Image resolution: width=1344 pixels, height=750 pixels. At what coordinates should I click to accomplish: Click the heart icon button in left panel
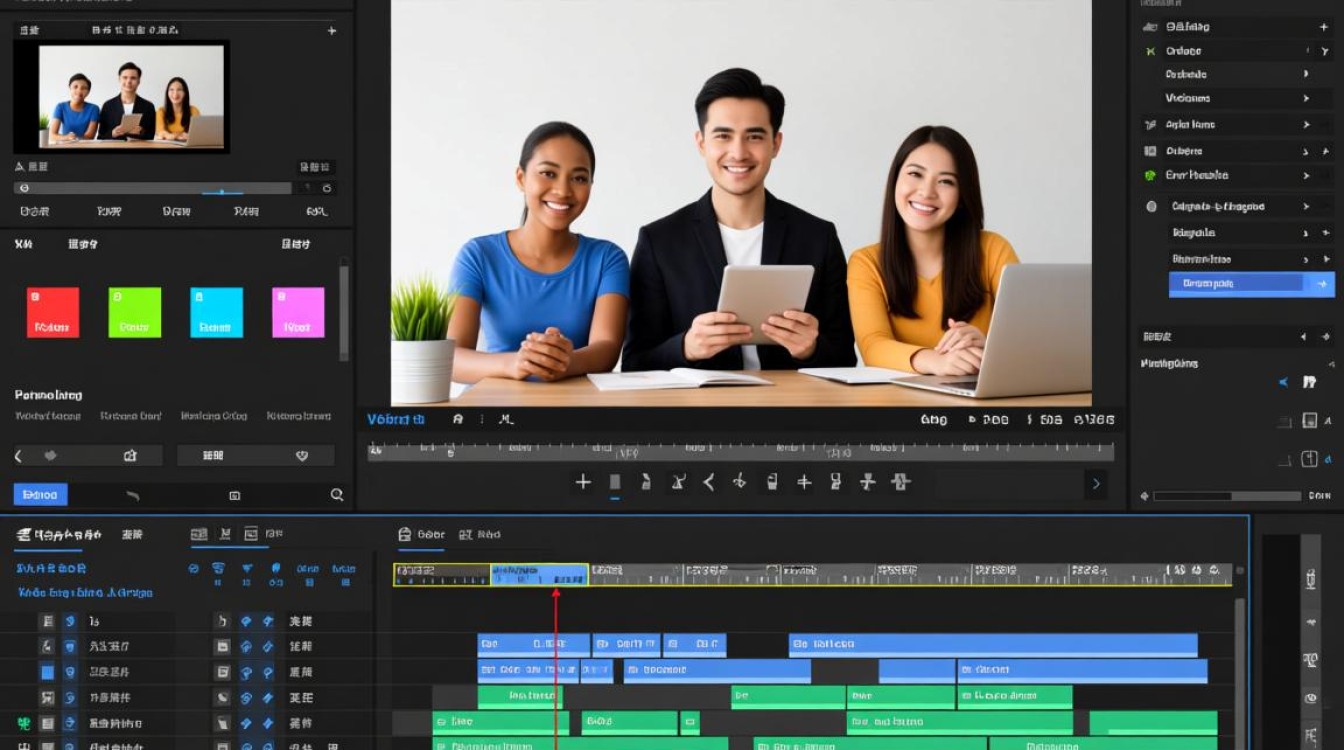point(302,455)
